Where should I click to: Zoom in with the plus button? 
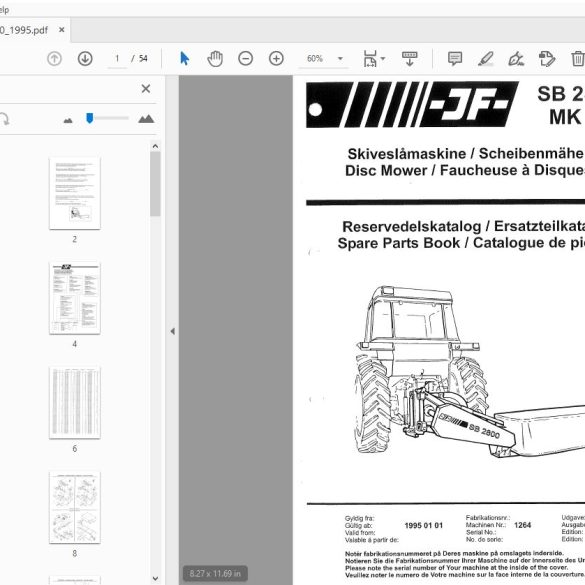276,59
